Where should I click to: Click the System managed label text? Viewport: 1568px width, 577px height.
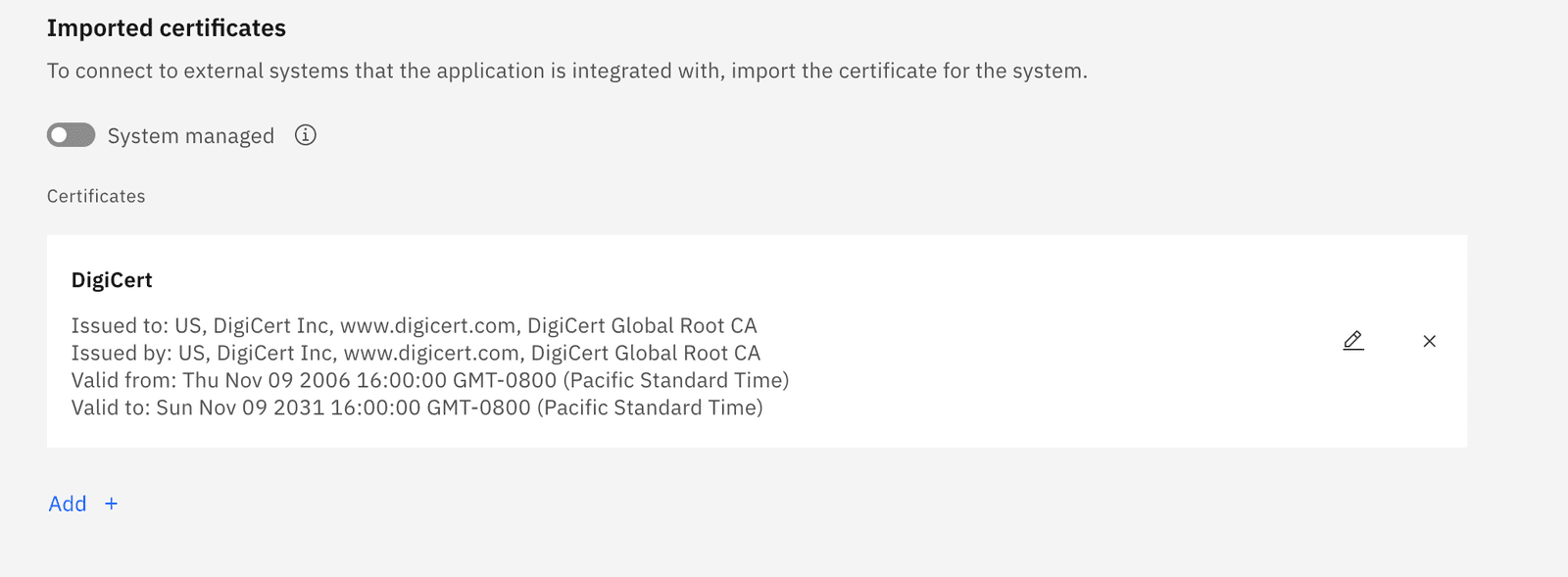coord(189,135)
